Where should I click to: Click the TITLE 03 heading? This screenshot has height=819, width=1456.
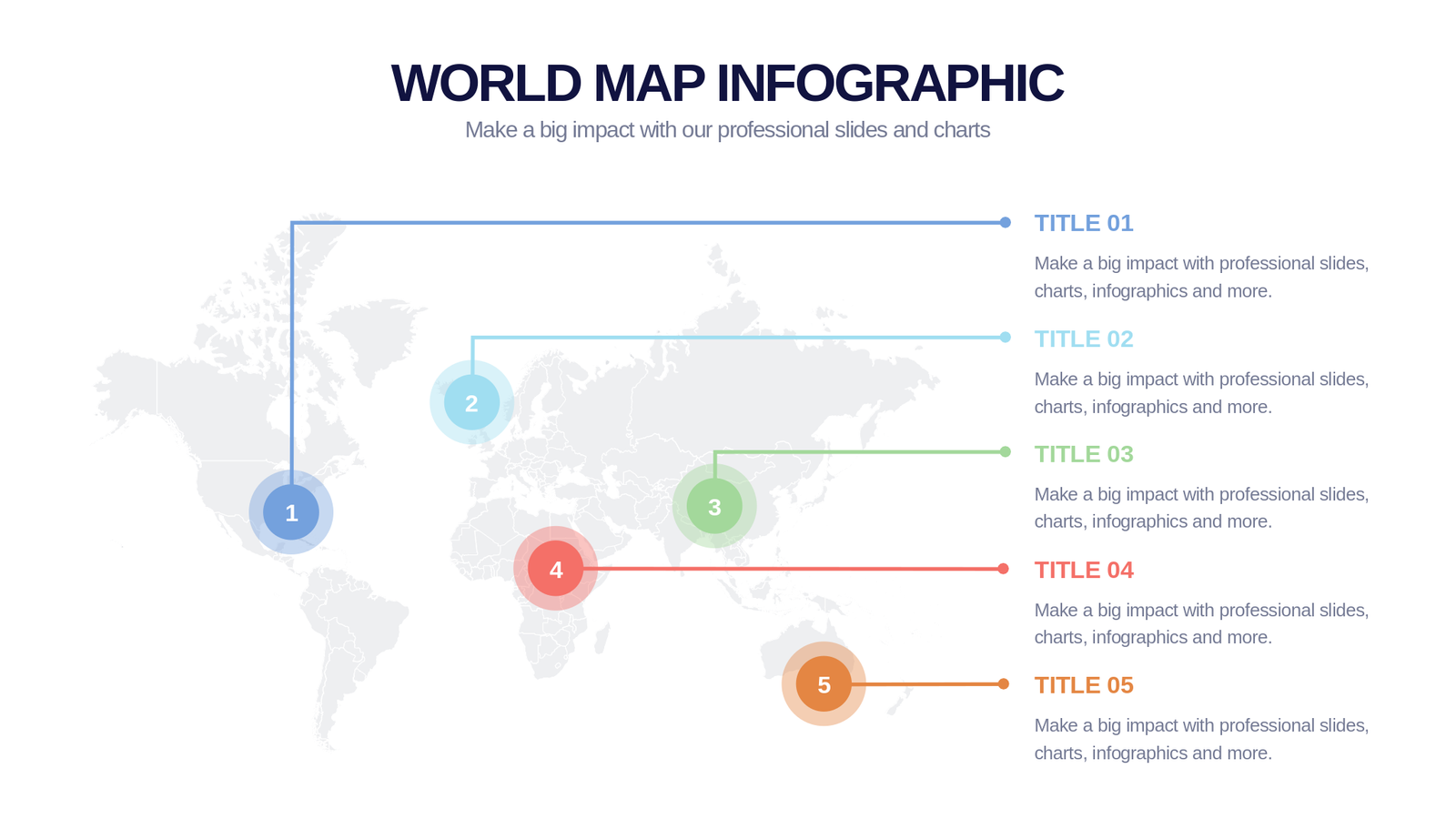click(x=1083, y=454)
